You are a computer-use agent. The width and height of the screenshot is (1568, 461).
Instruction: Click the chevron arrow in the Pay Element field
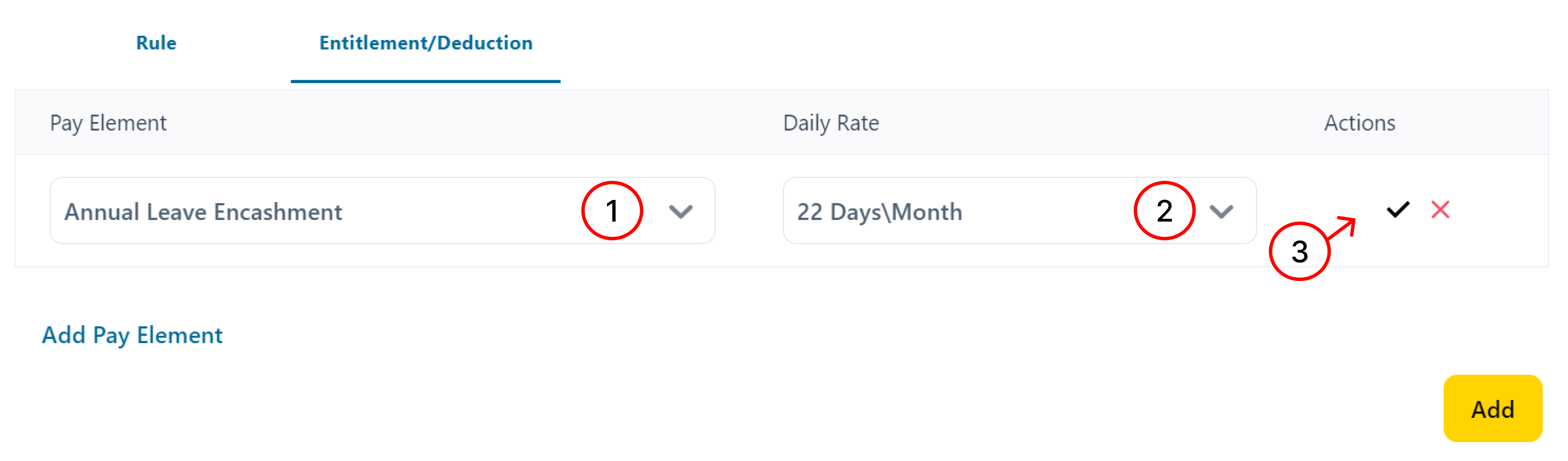click(681, 212)
